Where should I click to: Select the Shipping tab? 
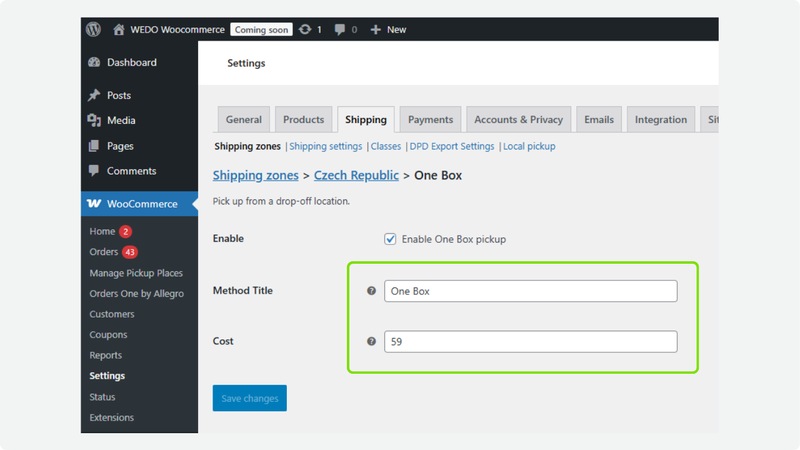click(366, 119)
